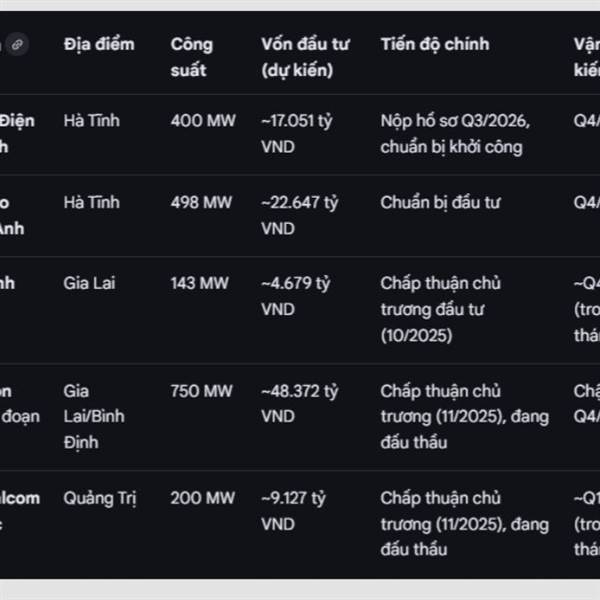Click the ~22.647 tỷ VND cell
Screen dimensions: 600x600
(x=299, y=215)
